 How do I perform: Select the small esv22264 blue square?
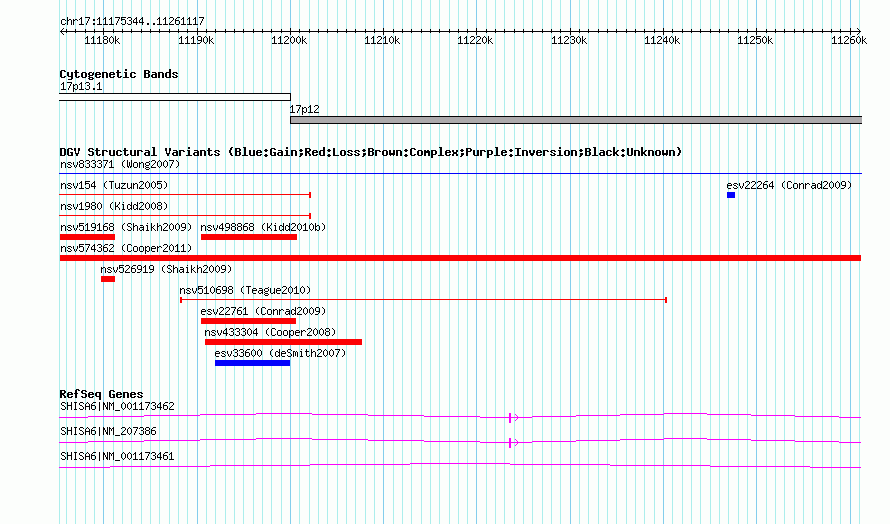pyautogui.click(x=731, y=195)
